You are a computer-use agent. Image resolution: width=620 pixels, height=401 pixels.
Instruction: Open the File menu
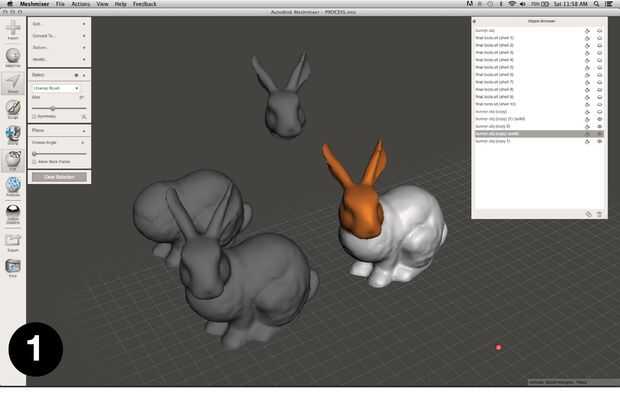[x=60, y=4]
